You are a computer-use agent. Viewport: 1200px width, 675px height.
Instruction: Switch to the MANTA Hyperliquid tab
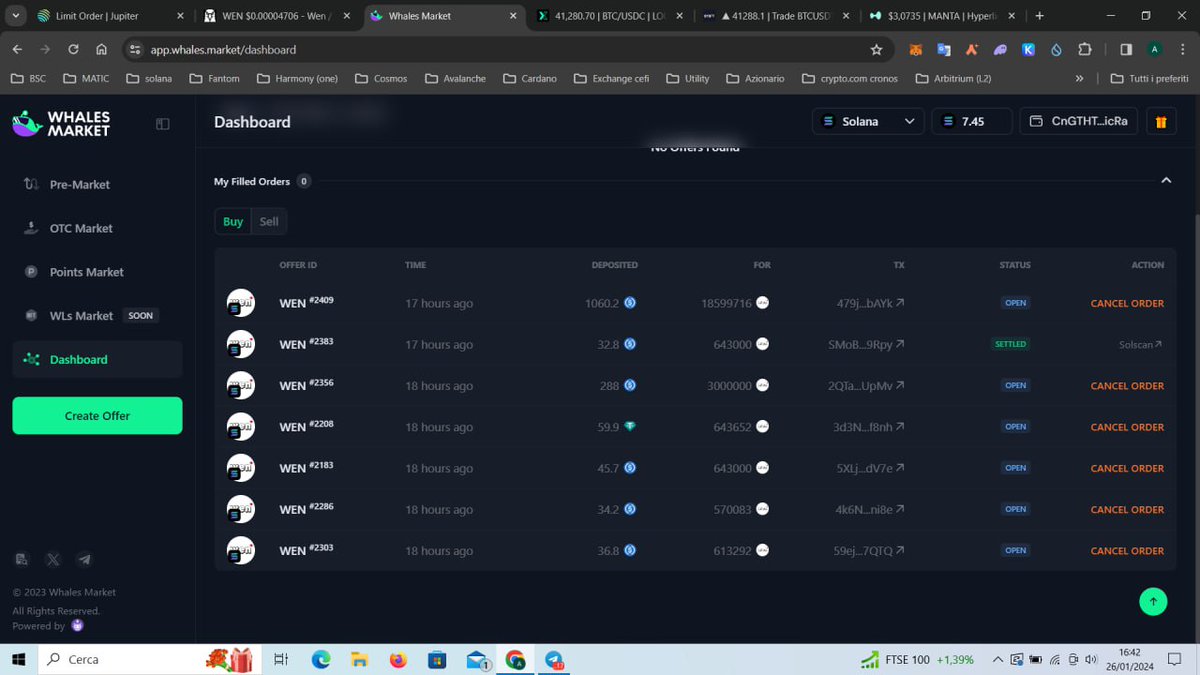(x=942, y=16)
